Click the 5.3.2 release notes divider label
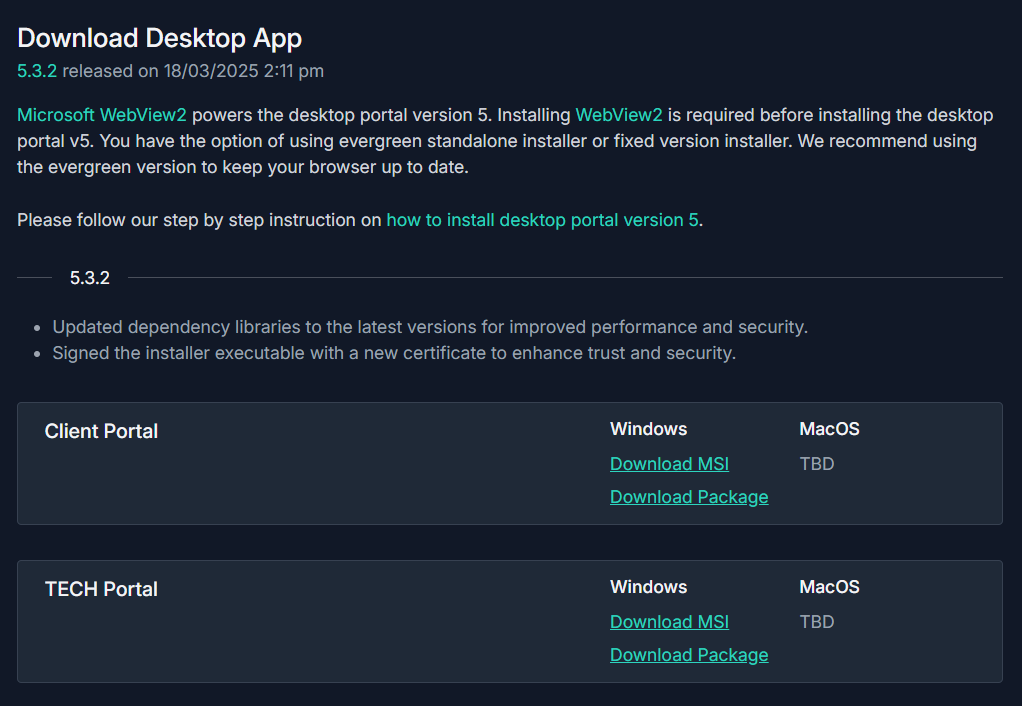The height and width of the screenshot is (706, 1022). [x=90, y=278]
